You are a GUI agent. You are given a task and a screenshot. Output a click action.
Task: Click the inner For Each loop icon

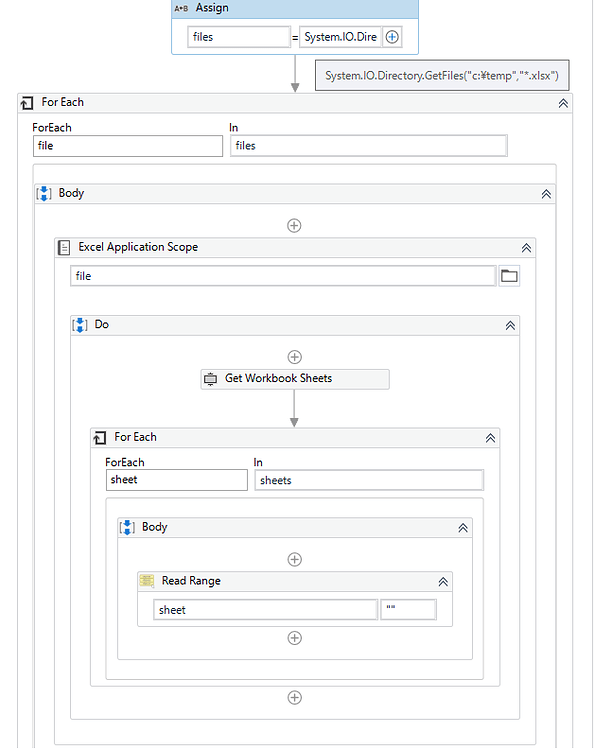point(100,437)
